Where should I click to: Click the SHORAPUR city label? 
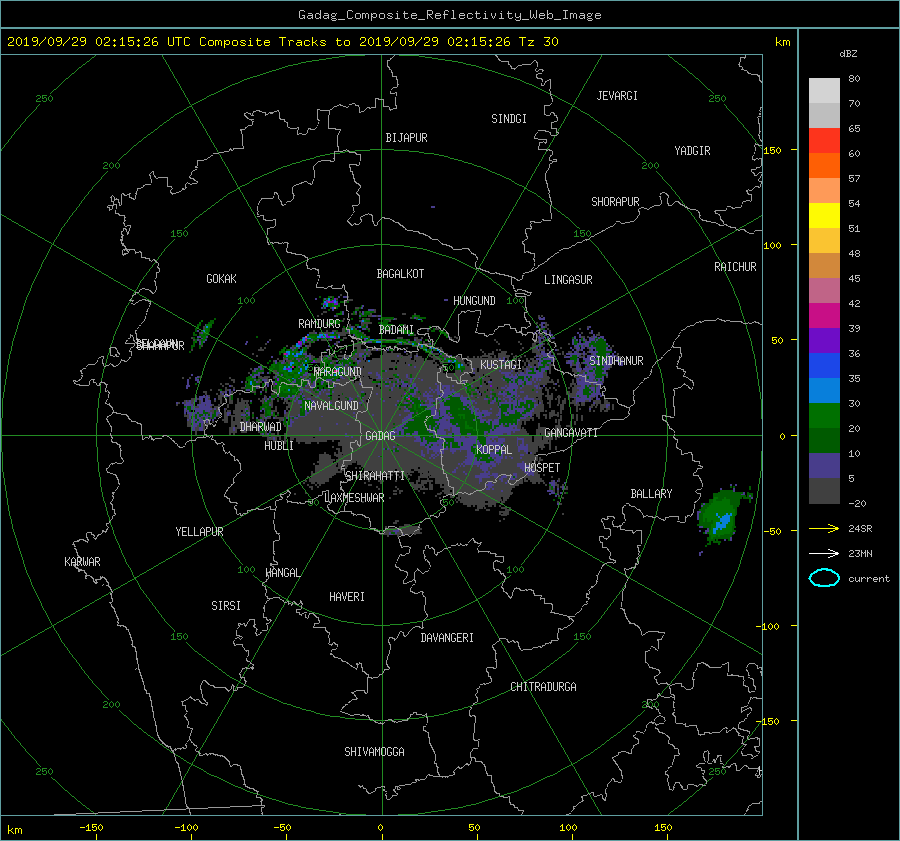(615, 201)
